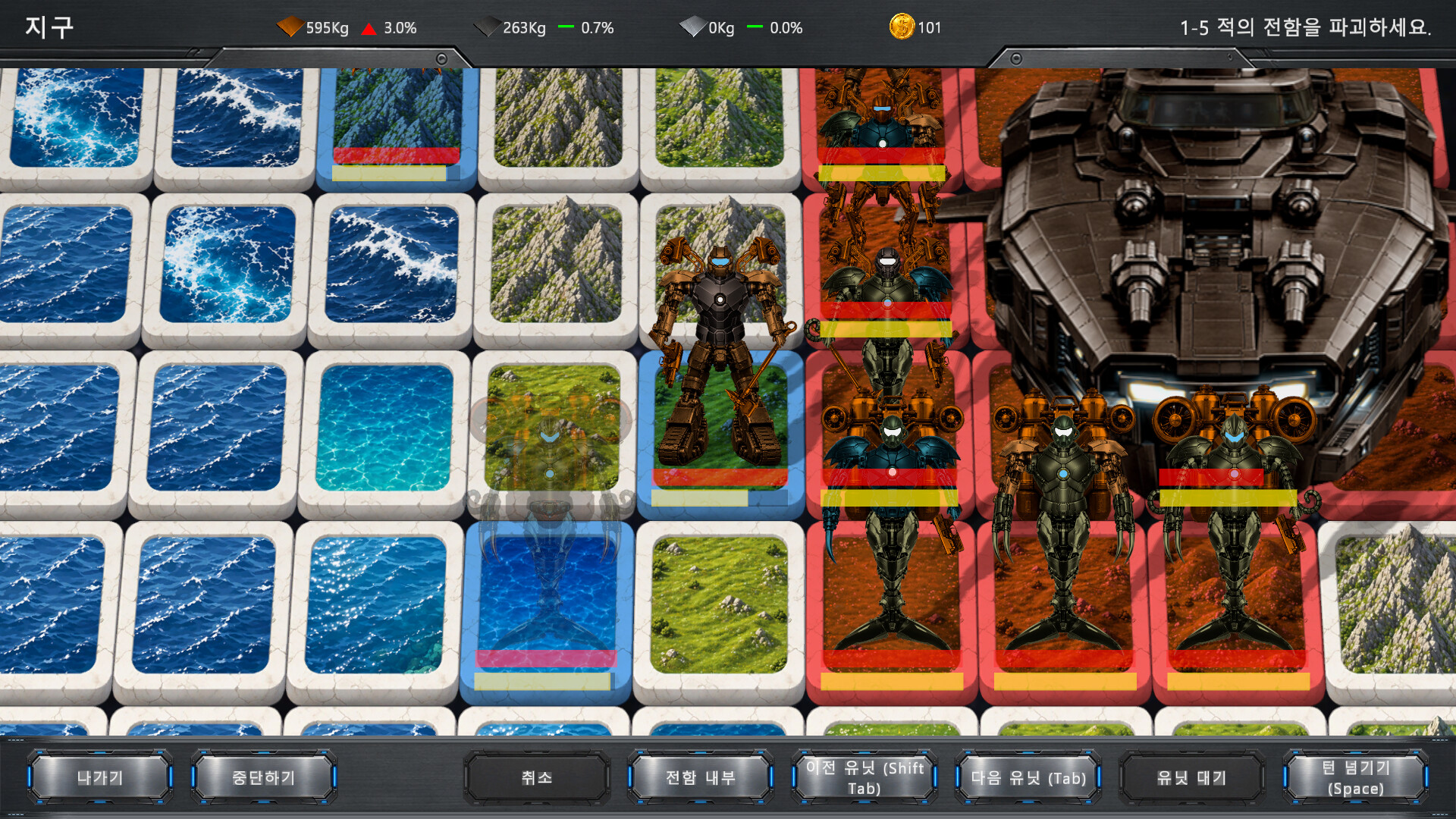Select next unit with 다음 유닛 (Tab)
1456x819 pixels.
[x=1028, y=777]
